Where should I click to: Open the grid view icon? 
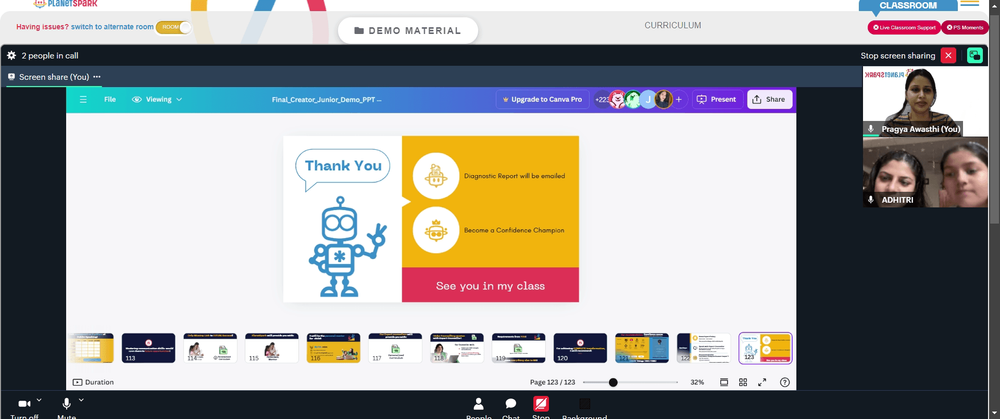743,382
